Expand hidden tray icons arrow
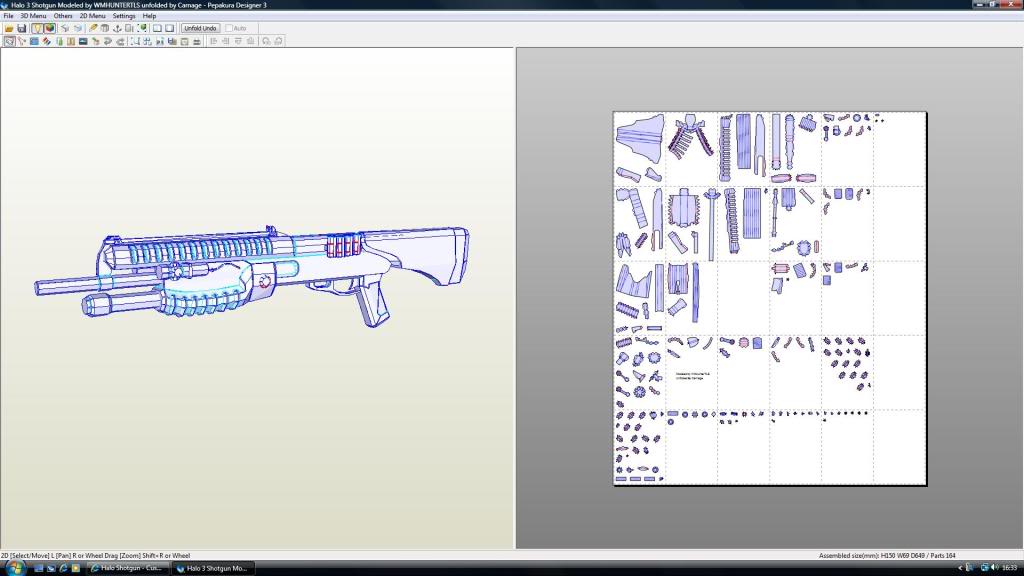This screenshot has width=1024, height=576. 960,568
